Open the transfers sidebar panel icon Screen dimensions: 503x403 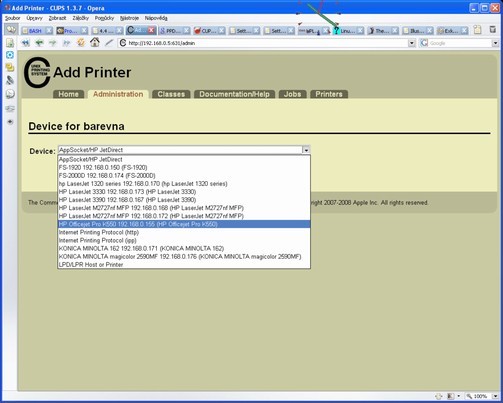[x=10, y=109]
